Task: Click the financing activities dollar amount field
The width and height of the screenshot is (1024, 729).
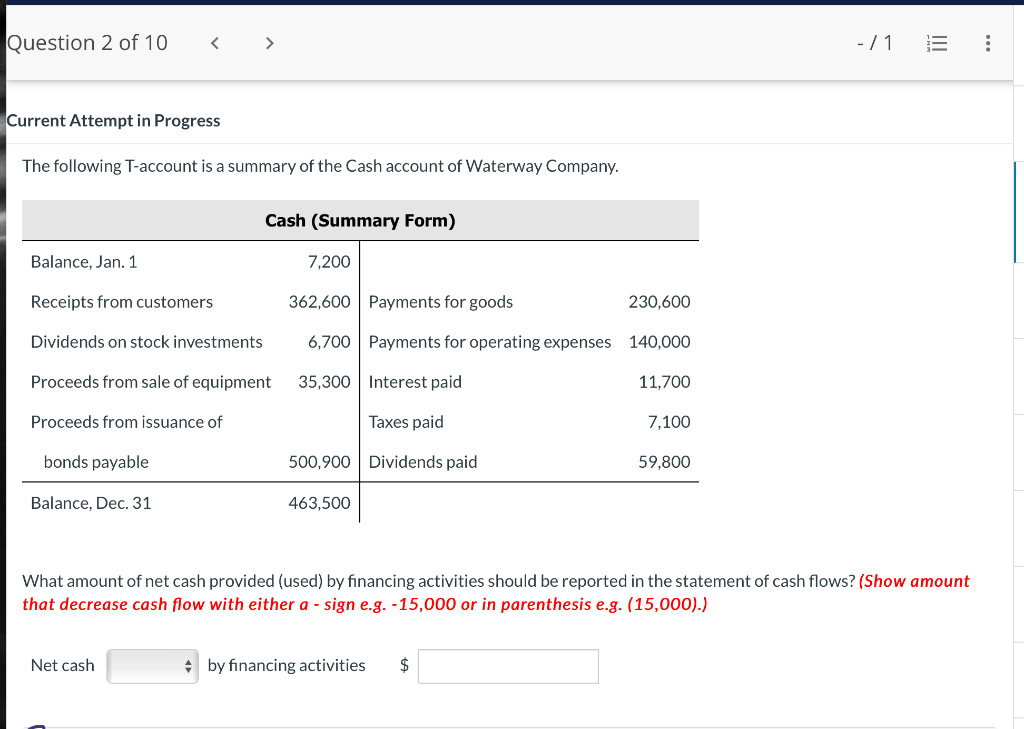Action: tap(508, 666)
